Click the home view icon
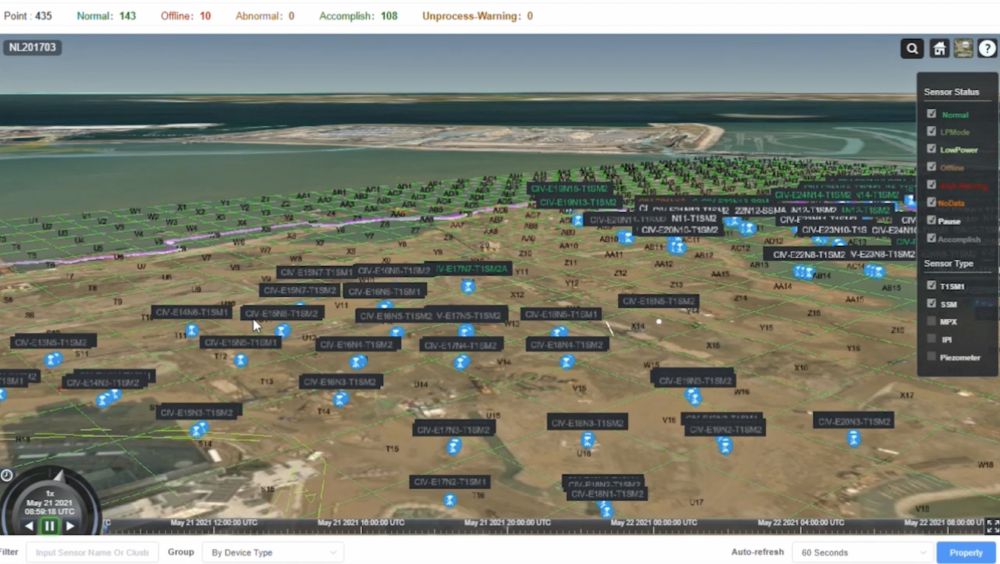 [938, 48]
